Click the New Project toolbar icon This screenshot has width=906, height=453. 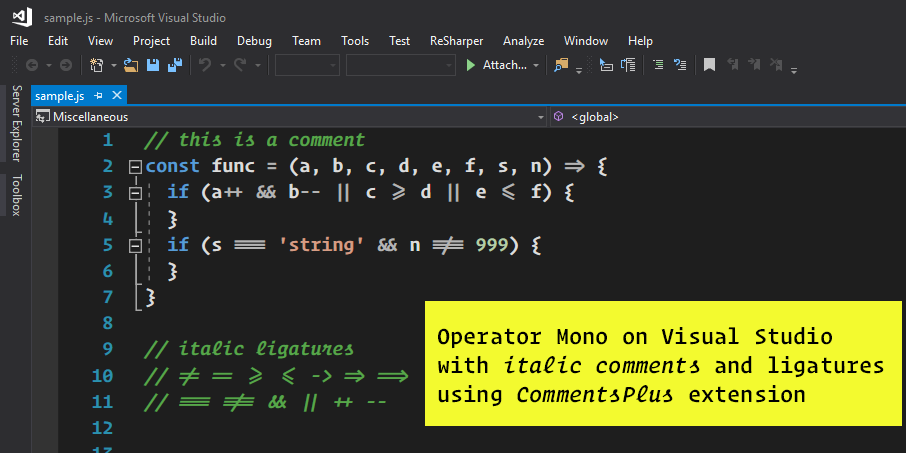point(96,65)
